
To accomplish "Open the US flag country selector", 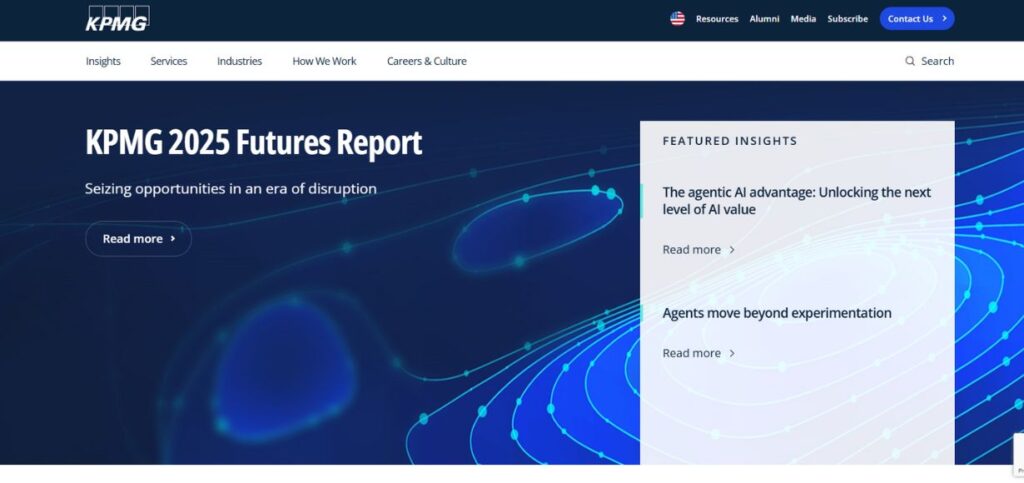I will click(677, 18).
